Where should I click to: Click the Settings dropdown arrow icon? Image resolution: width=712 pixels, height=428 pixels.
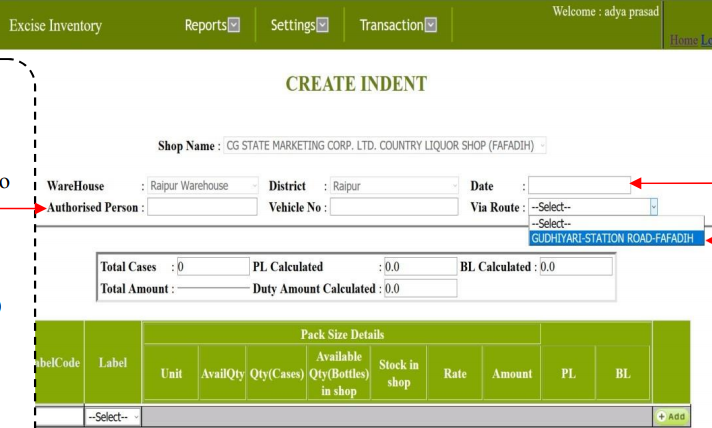322,25
